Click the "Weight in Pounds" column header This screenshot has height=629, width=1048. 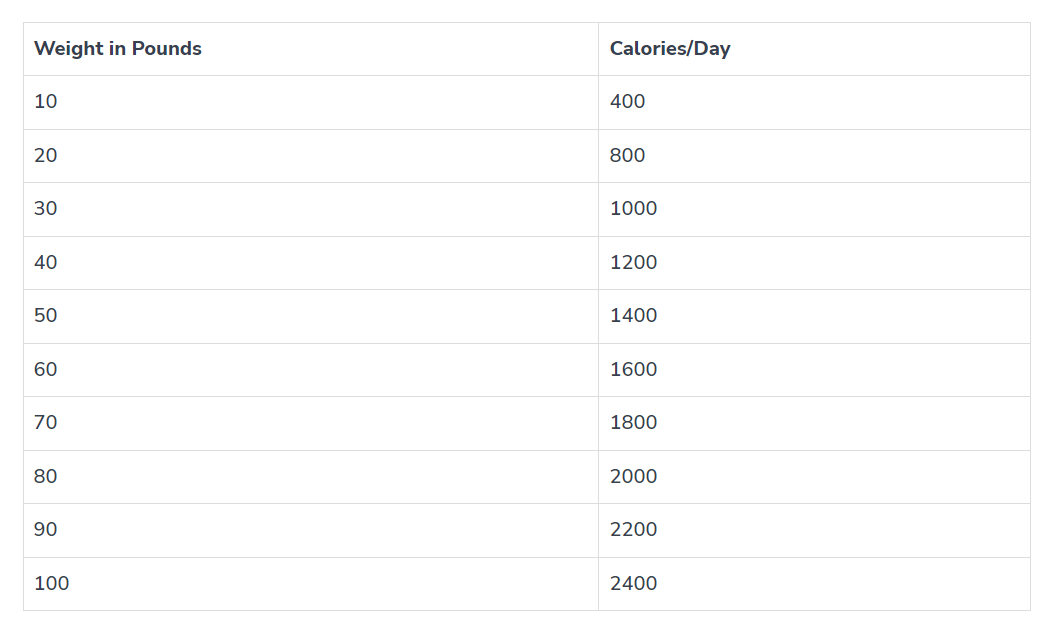point(118,49)
